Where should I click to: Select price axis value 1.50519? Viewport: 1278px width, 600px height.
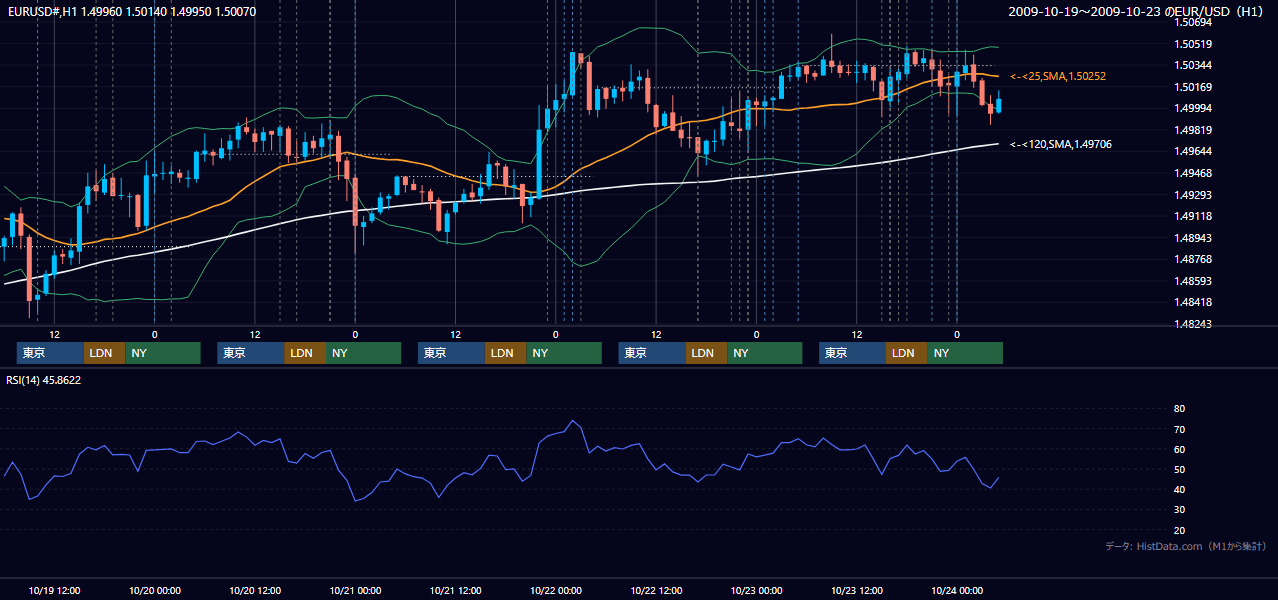[x=1194, y=44]
